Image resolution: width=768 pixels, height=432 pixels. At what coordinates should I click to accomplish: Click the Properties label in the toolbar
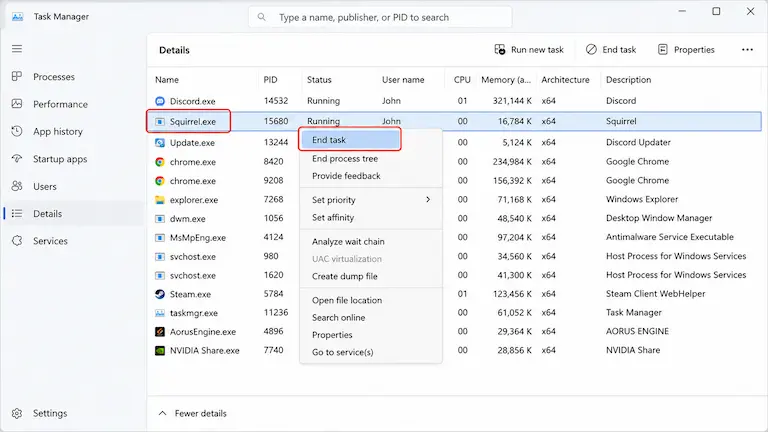(x=694, y=49)
